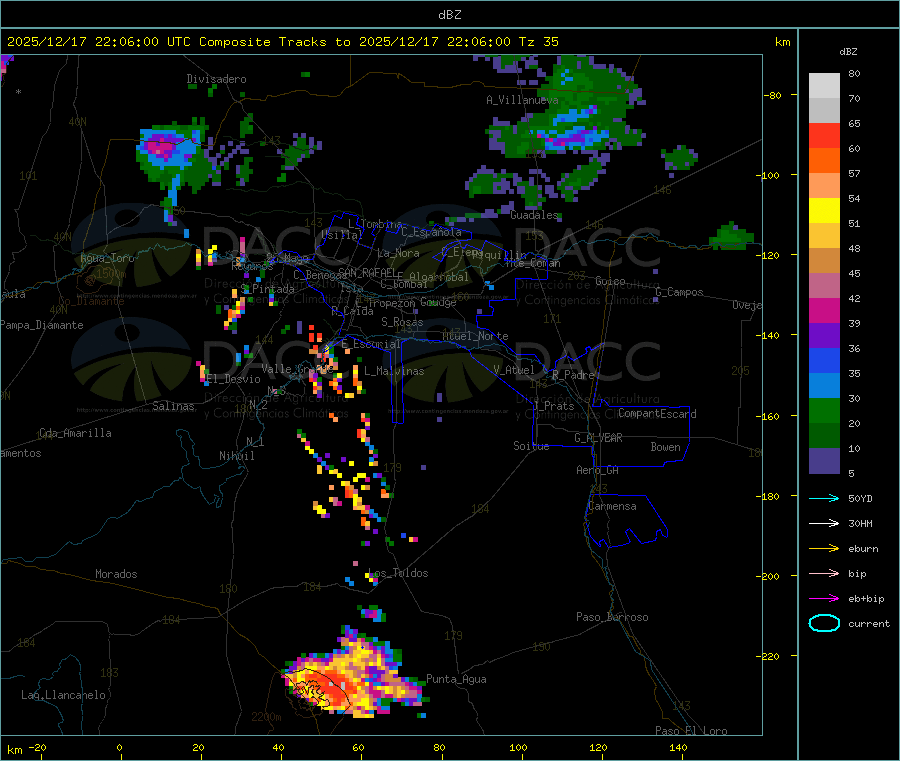Viewport: 900px width, 761px height.
Task: Click the 'J_Prats' place label
Action: point(554,405)
